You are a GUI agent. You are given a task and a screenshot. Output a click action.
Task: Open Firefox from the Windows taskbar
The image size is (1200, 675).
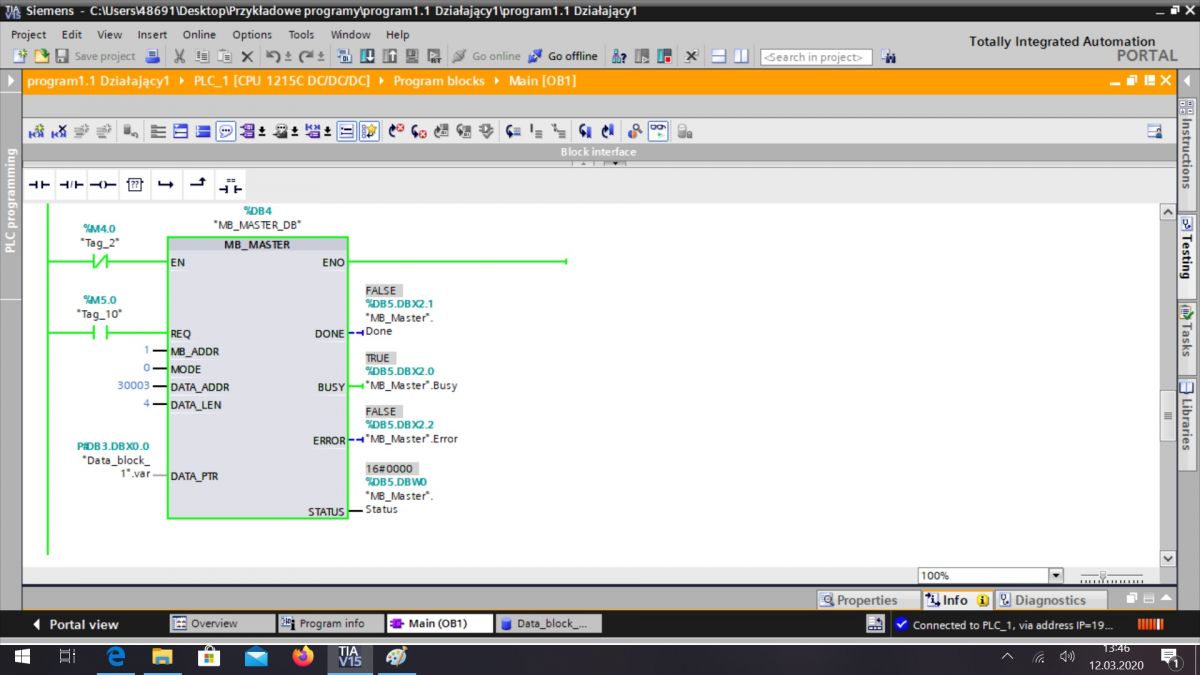click(x=302, y=657)
